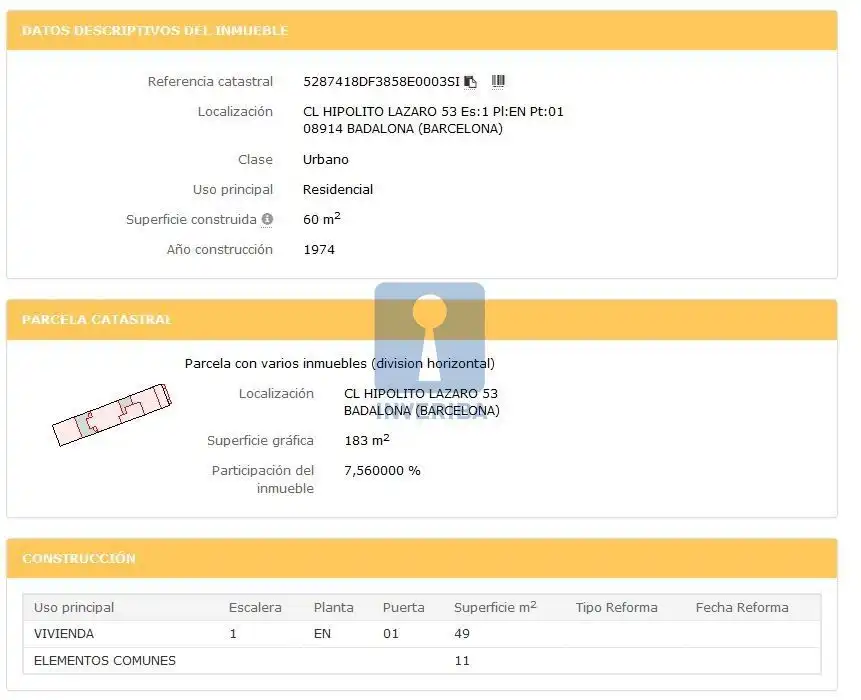Click the Escalera column header
The width and height of the screenshot is (861, 700).
(x=255, y=607)
